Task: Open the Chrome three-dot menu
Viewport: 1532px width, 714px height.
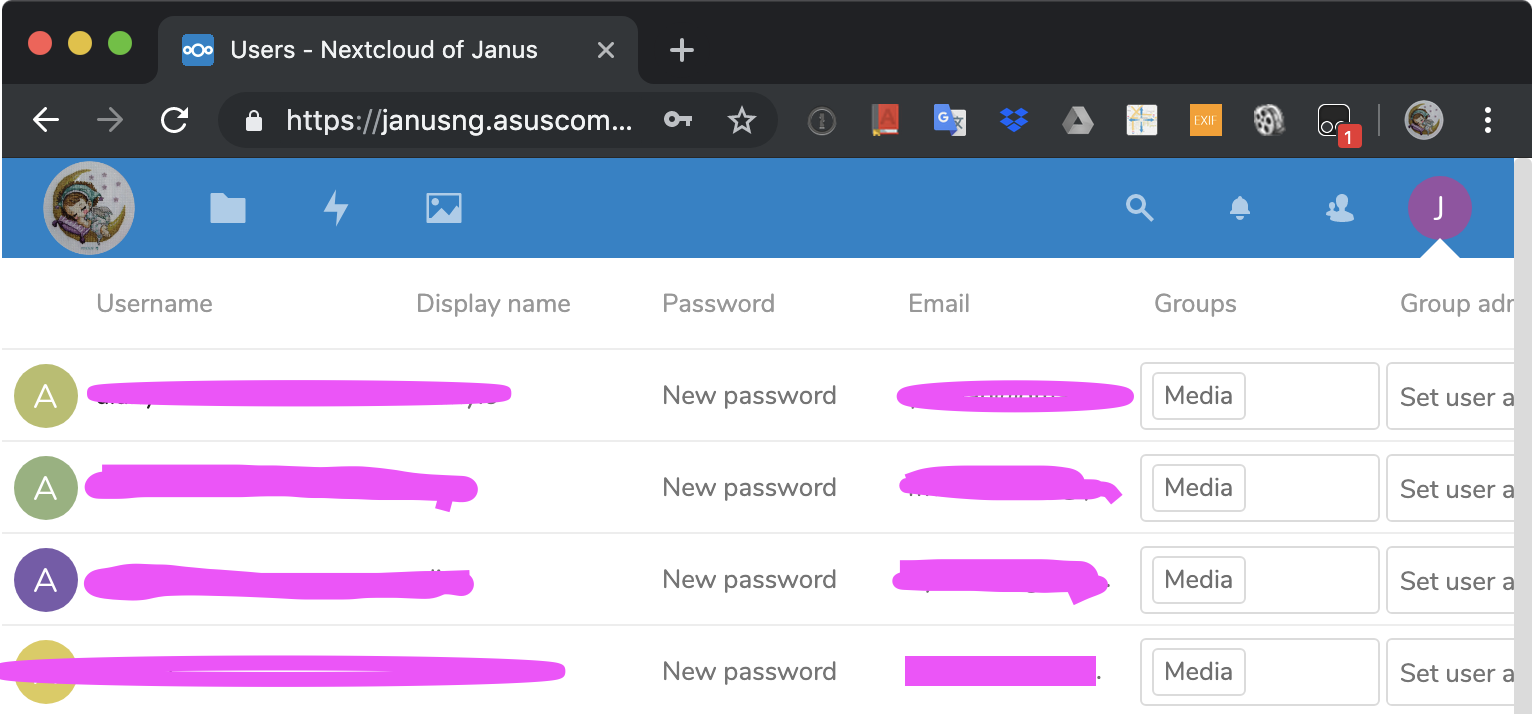Action: [x=1488, y=121]
